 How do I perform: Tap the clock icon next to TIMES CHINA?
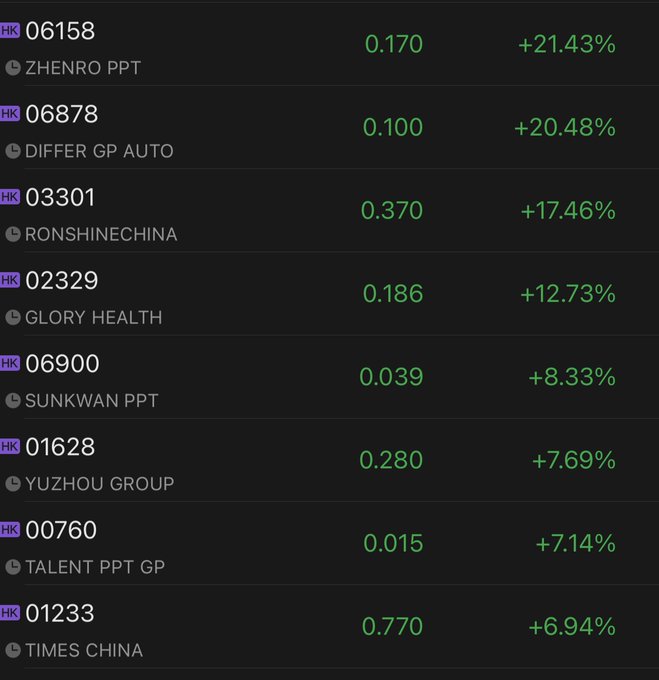click(13, 650)
